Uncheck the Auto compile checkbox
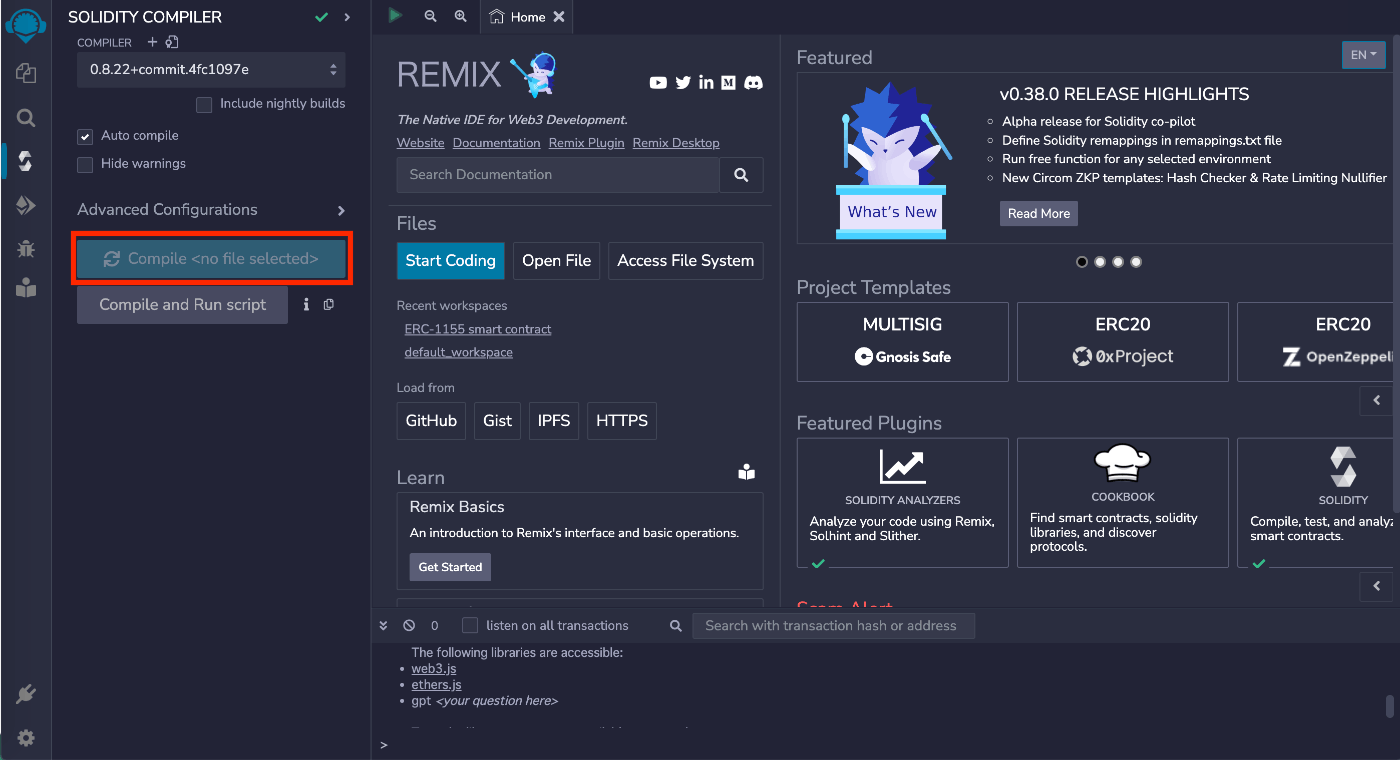The image size is (1400, 760). (x=85, y=136)
